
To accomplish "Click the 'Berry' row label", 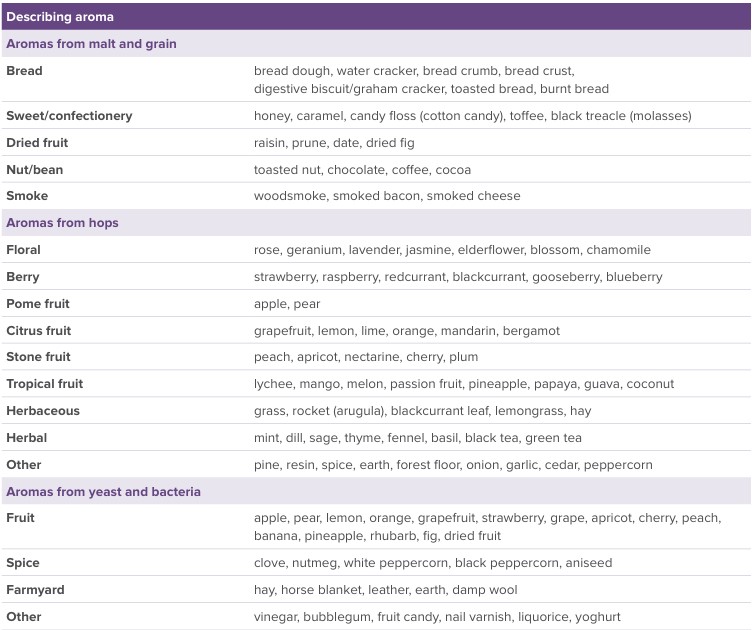I will tap(23, 277).
